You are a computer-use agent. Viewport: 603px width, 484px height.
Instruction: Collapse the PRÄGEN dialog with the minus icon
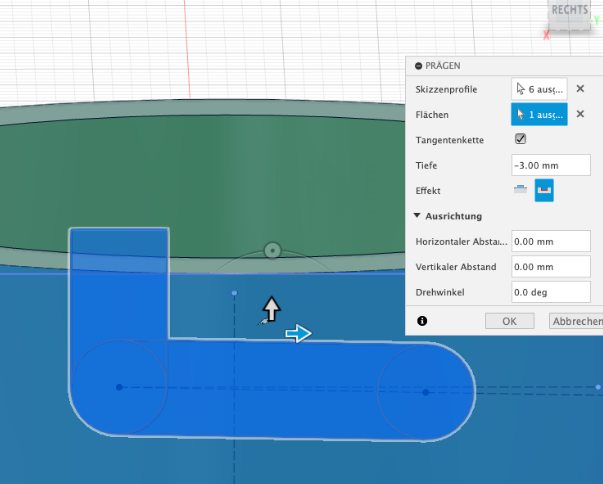(418, 64)
